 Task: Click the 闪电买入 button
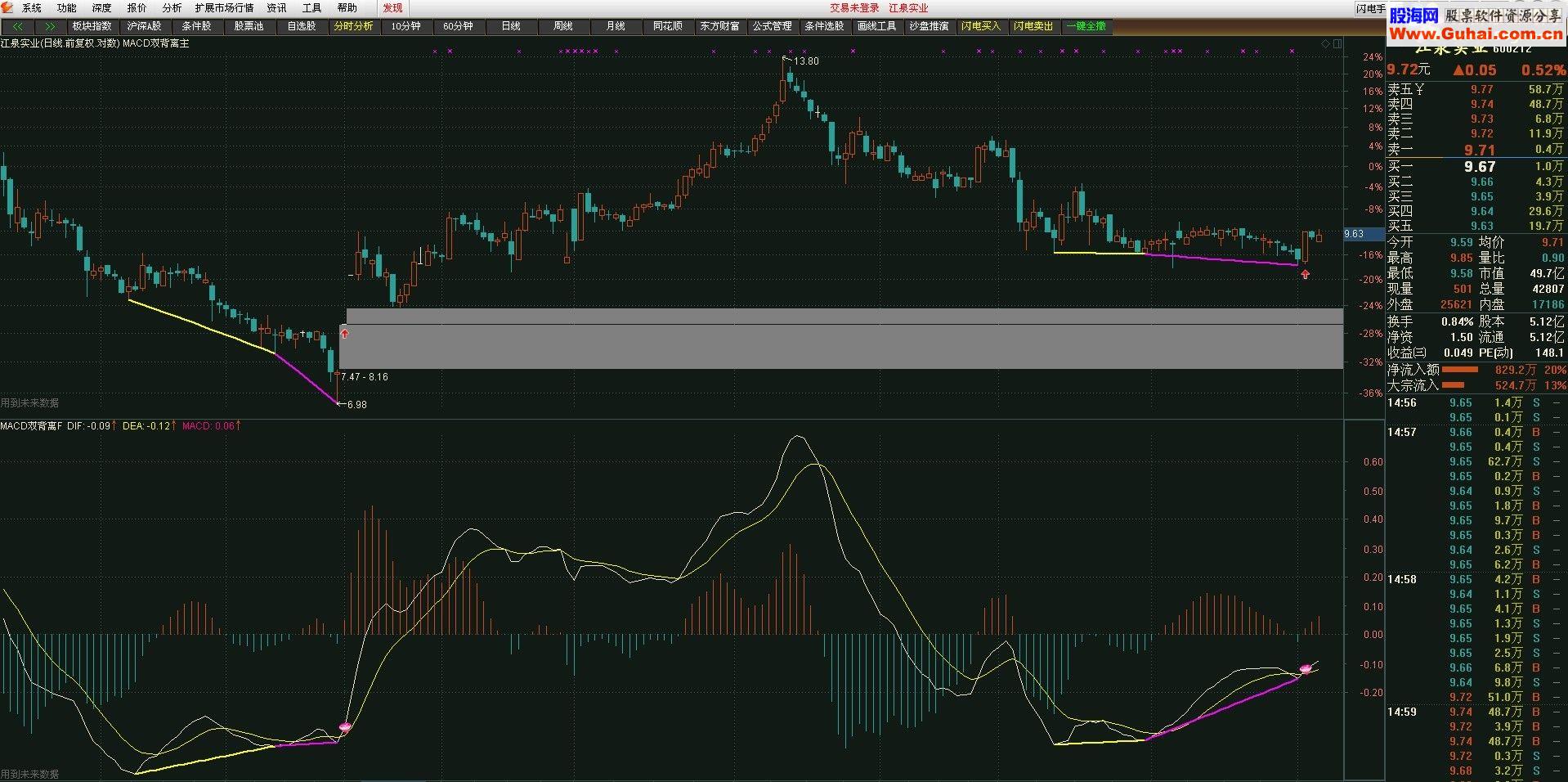point(981,26)
